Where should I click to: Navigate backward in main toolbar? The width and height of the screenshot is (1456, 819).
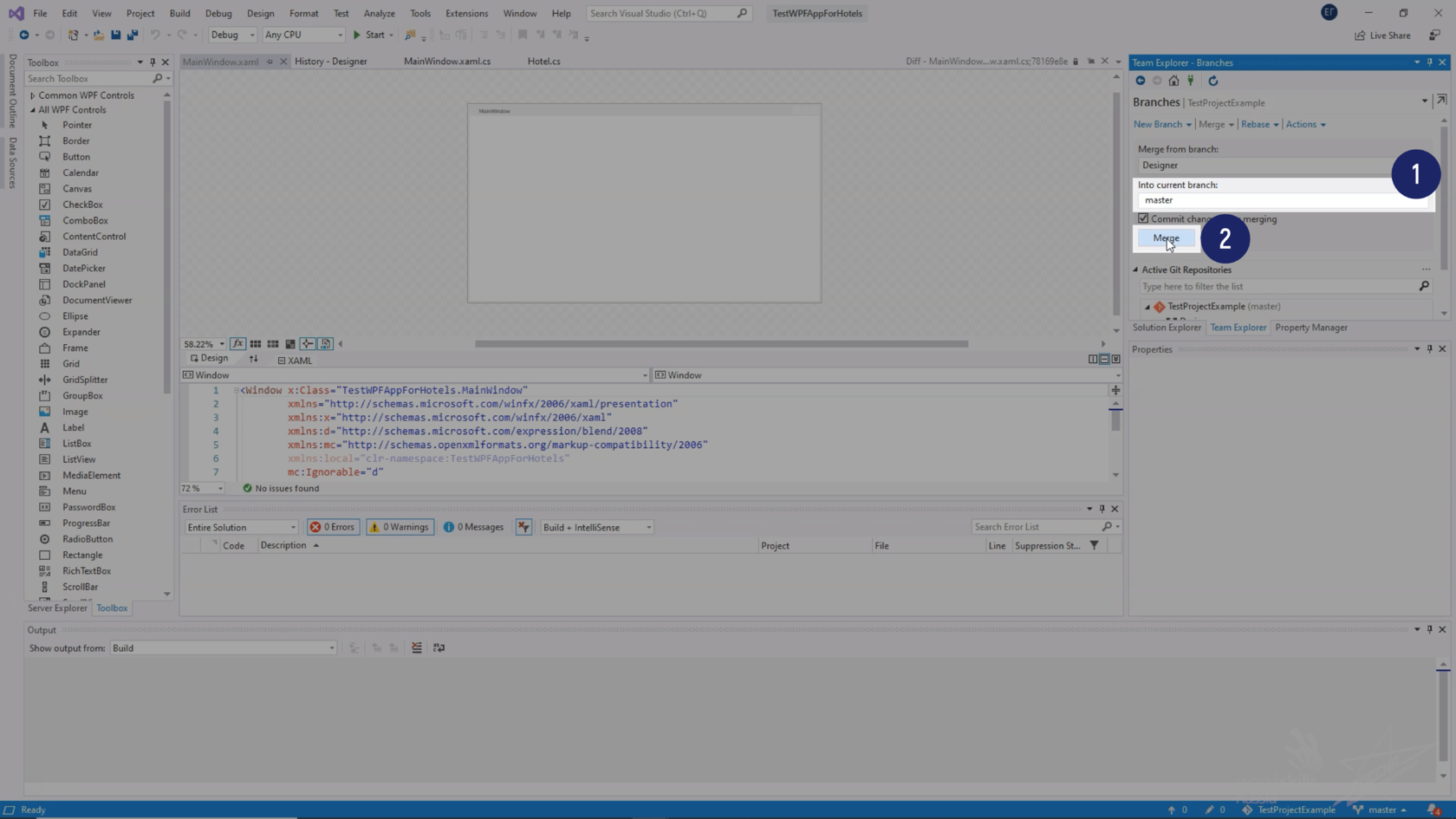pos(24,35)
